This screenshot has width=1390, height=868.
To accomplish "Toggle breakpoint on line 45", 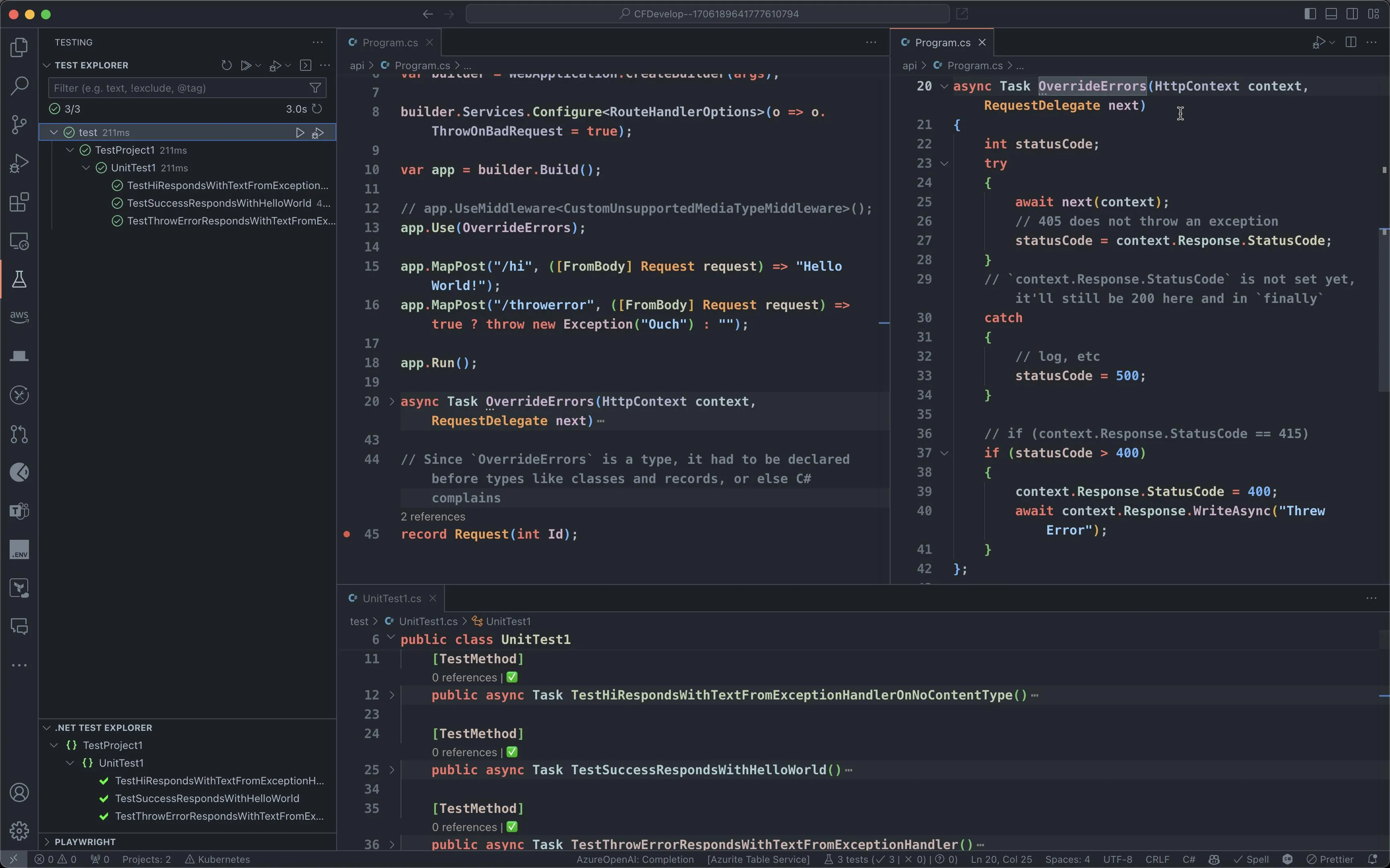I will tap(347, 535).
